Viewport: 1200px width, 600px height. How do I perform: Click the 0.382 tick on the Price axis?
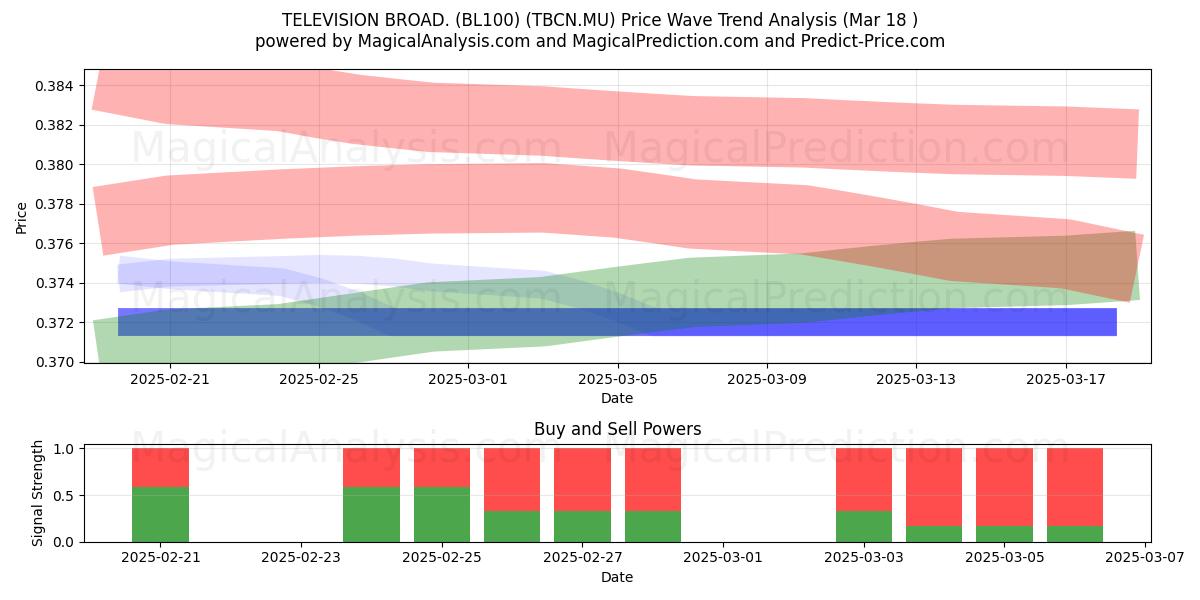(x=56, y=125)
